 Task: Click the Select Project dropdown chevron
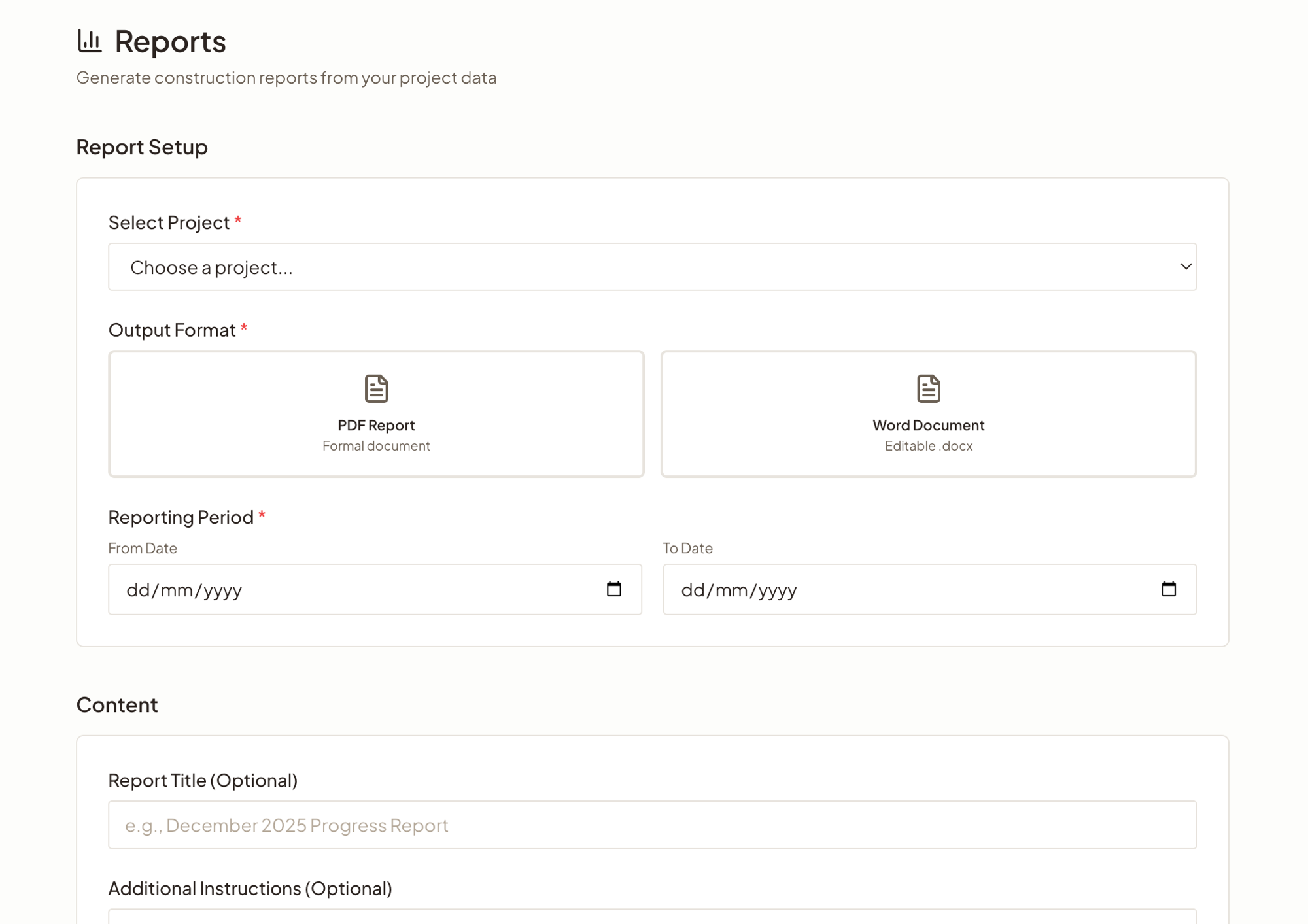[x=1186, y=267]
